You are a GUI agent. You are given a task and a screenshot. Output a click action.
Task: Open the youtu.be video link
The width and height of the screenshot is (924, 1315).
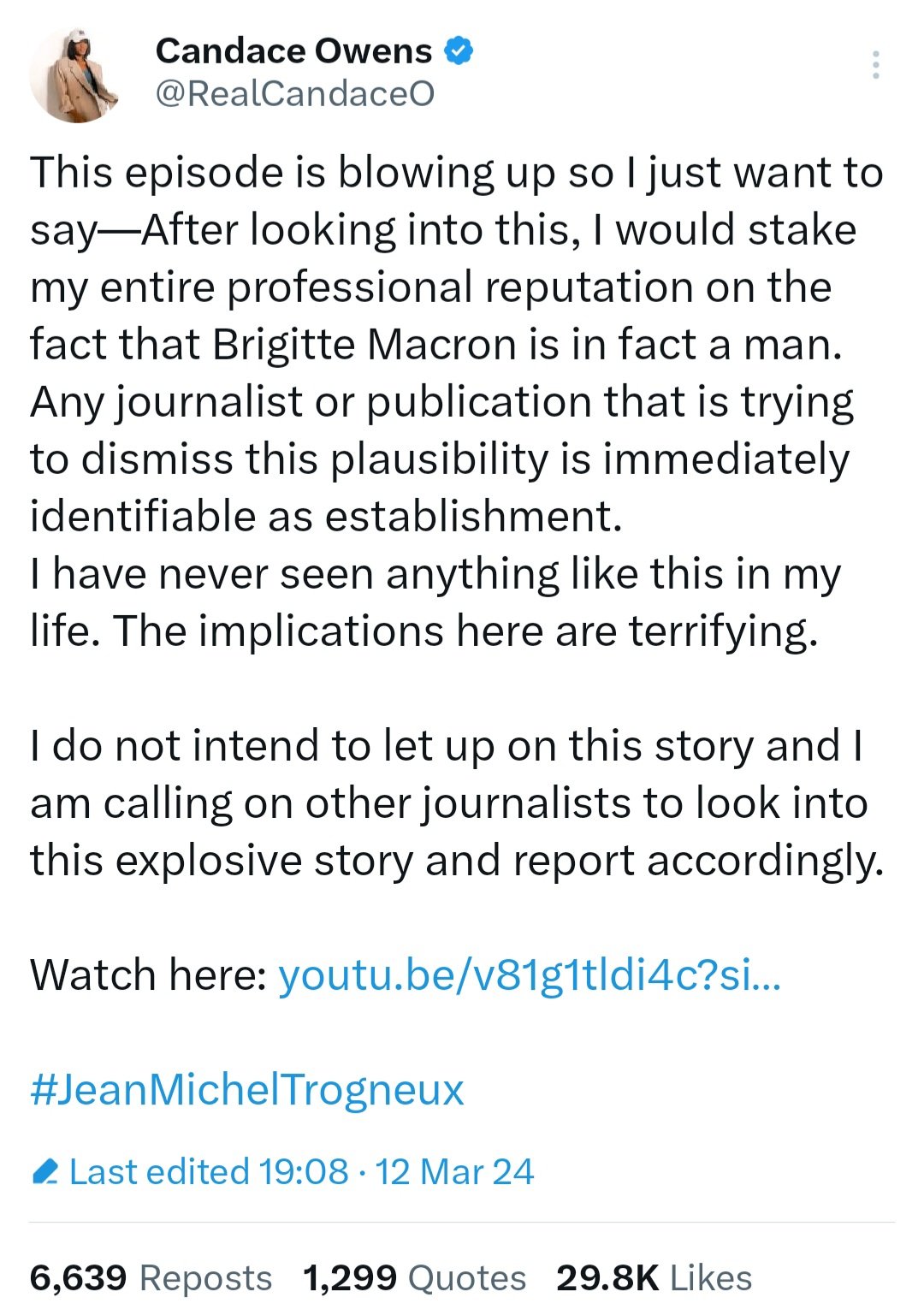(x=530, y=975)
